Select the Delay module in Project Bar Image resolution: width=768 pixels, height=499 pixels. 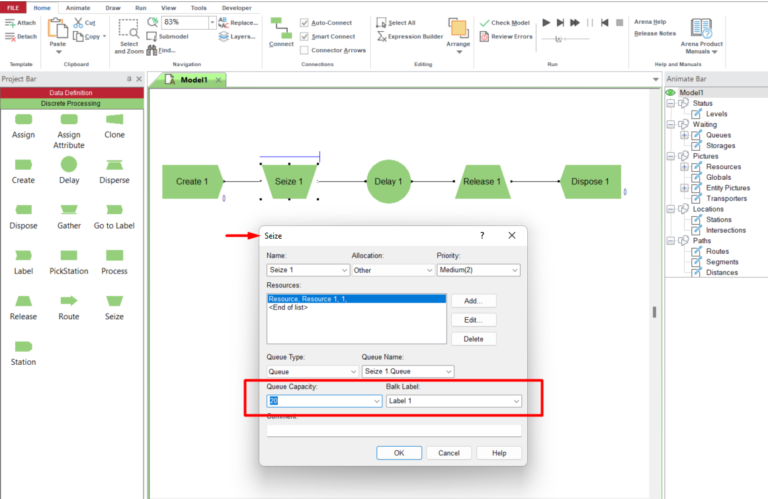coord(69,165)
